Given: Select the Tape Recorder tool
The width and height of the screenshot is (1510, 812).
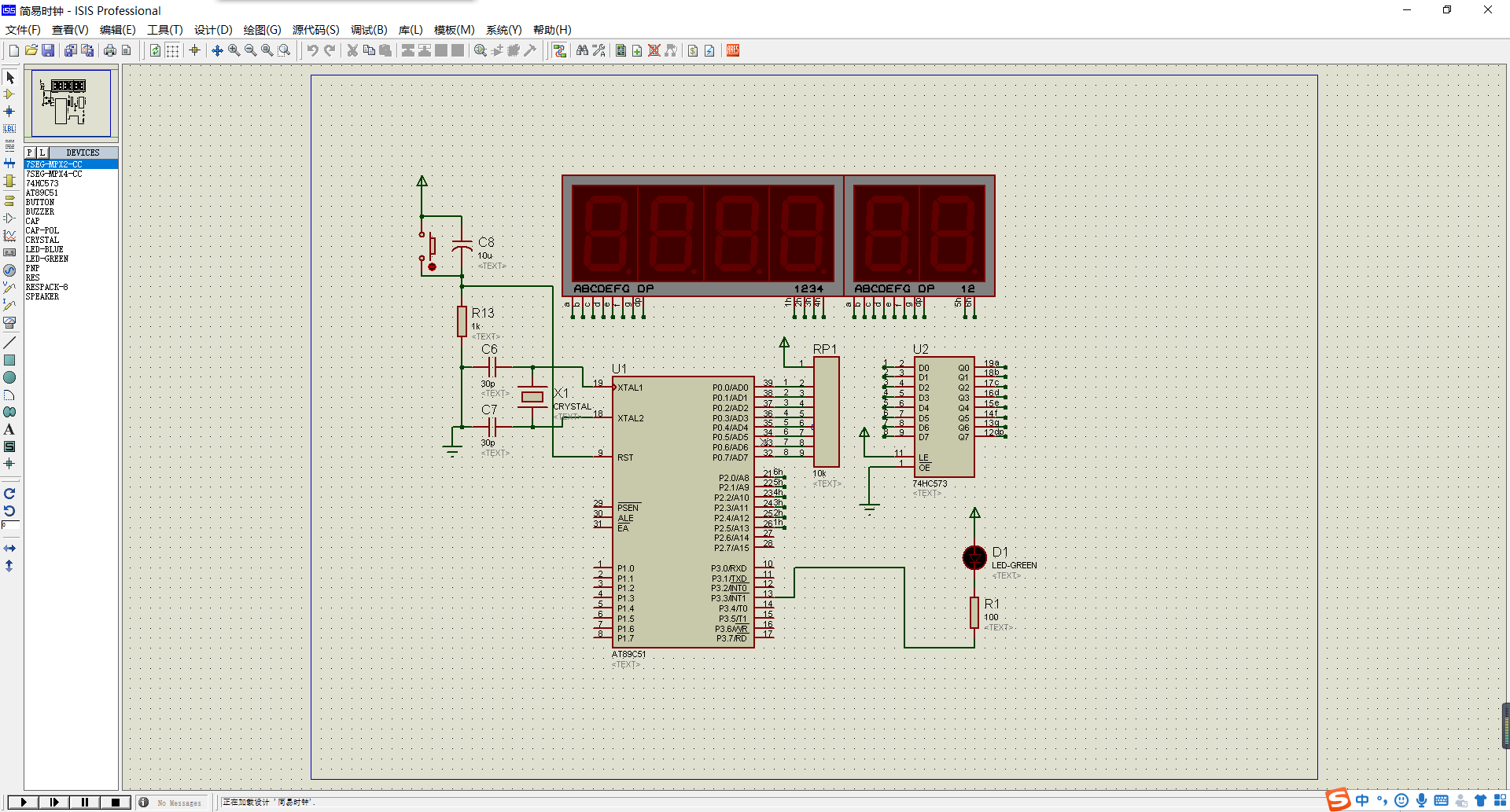Looking at the screenshot, I should pyautogui.click(x=9, y=253).
